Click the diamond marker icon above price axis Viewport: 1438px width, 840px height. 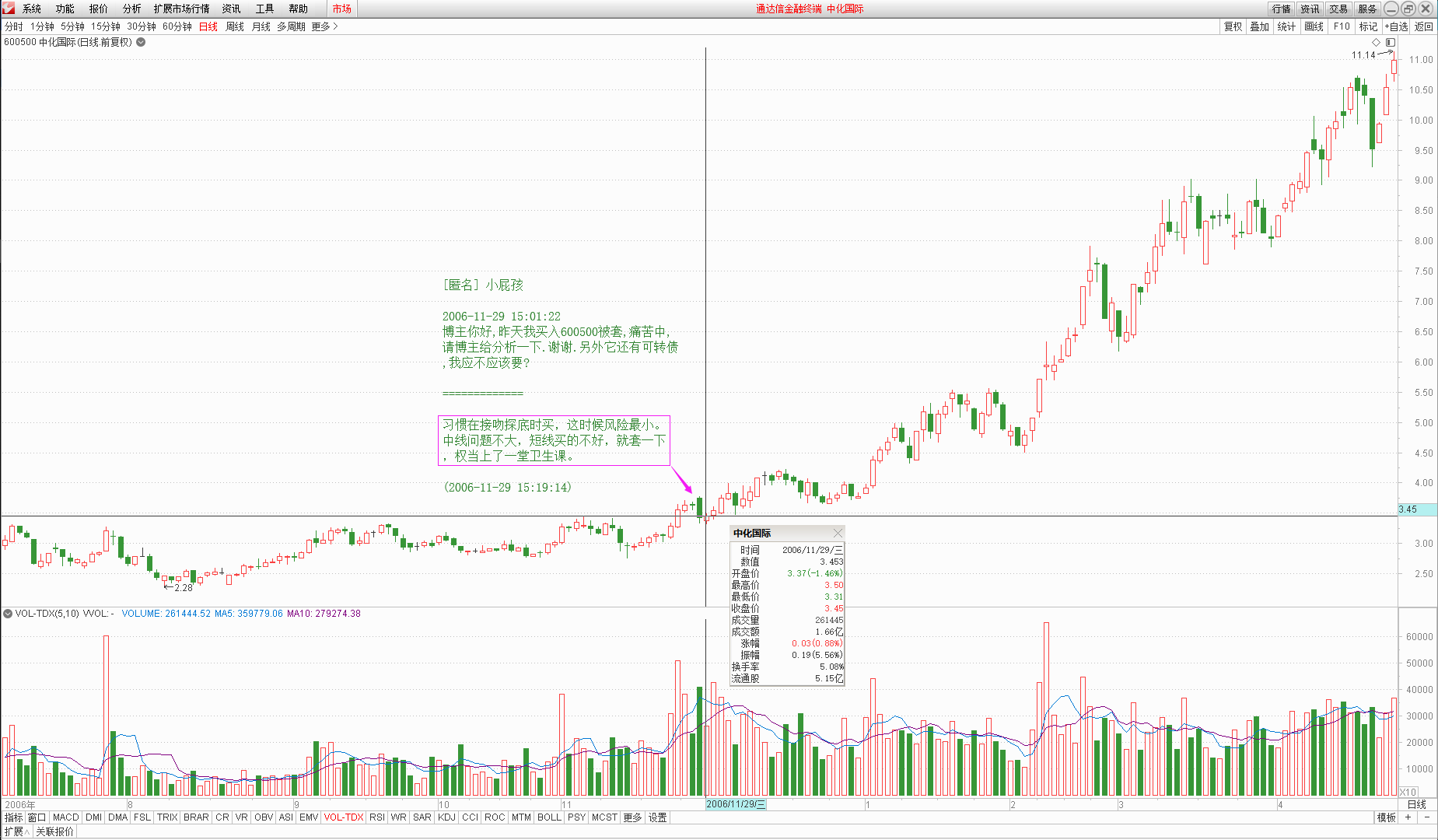(1376, 42)
